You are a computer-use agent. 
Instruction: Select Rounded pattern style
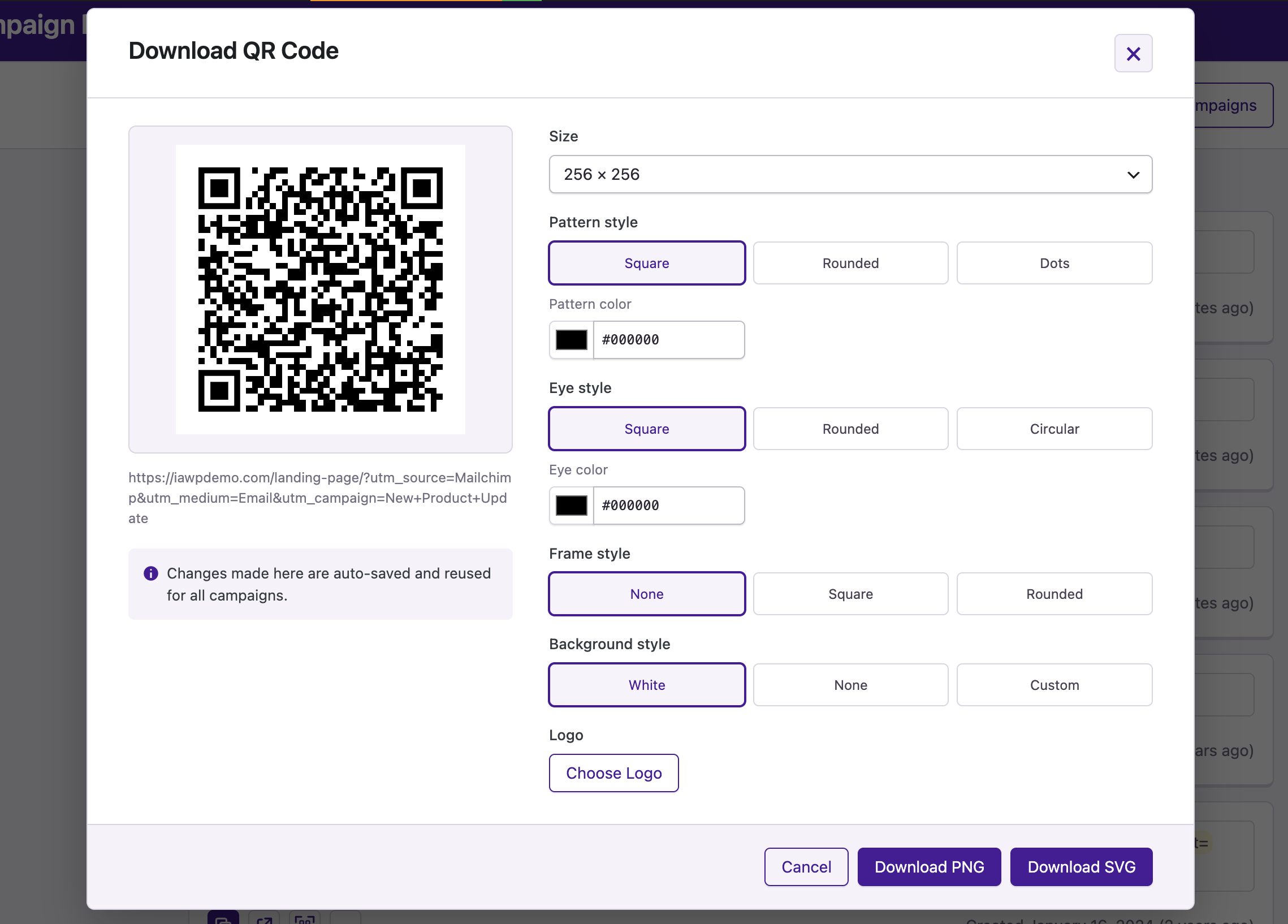[850, 263]
